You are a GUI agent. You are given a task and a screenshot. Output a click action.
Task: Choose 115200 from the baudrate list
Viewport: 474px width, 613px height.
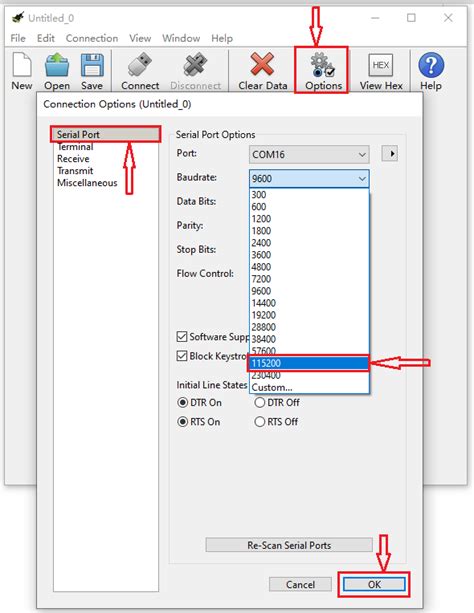[309, 363]
